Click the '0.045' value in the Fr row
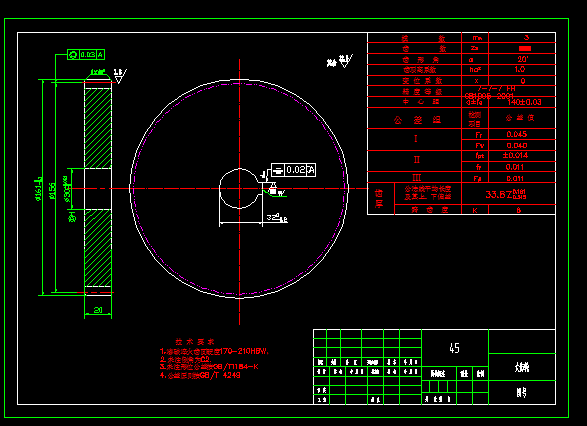 click(517, 134)
